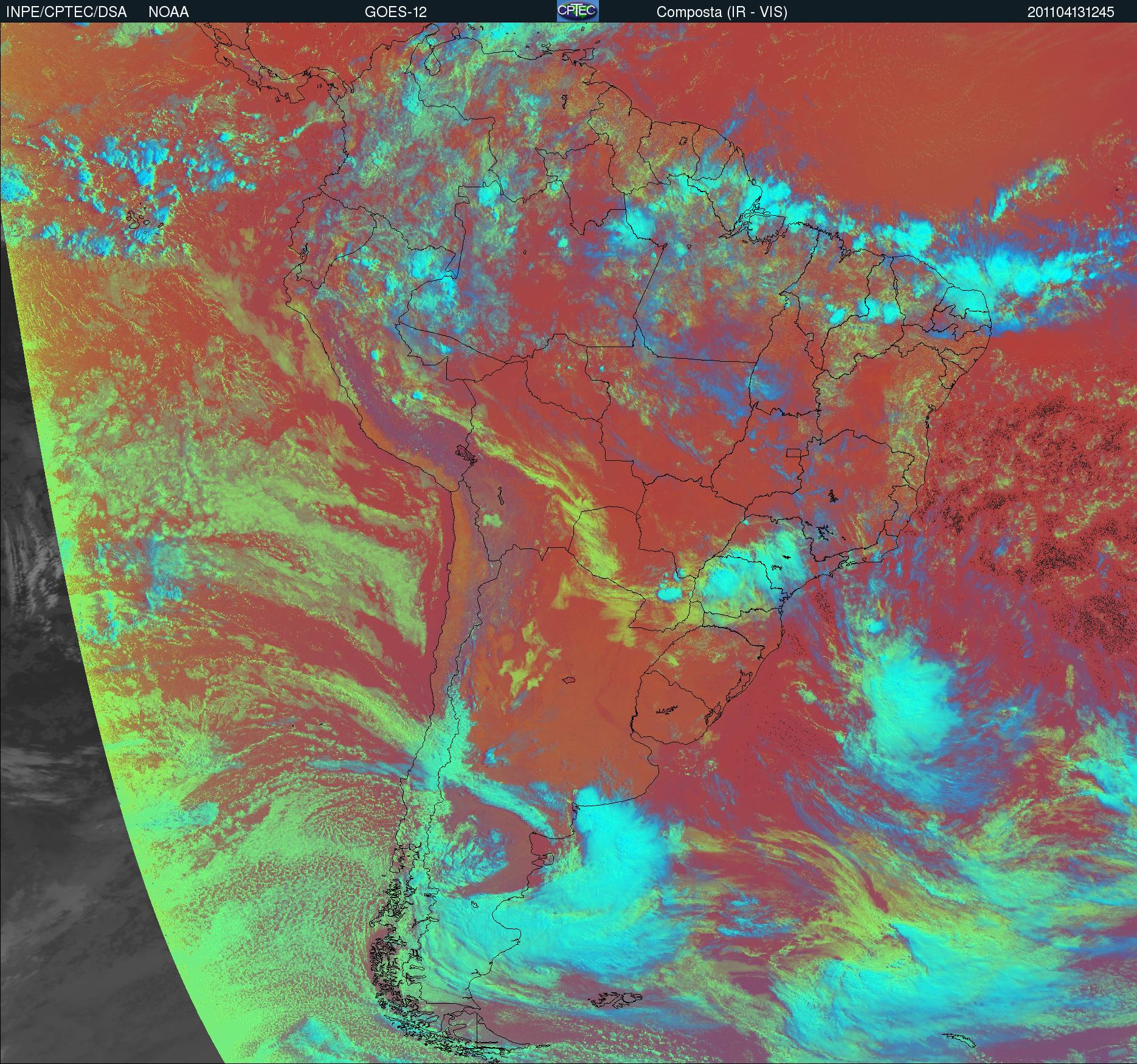Image resolution: width=1137 pixels, height=1064 pixels.
Task: Click the CPTEC logo in the header
Action: click(577, 11)
